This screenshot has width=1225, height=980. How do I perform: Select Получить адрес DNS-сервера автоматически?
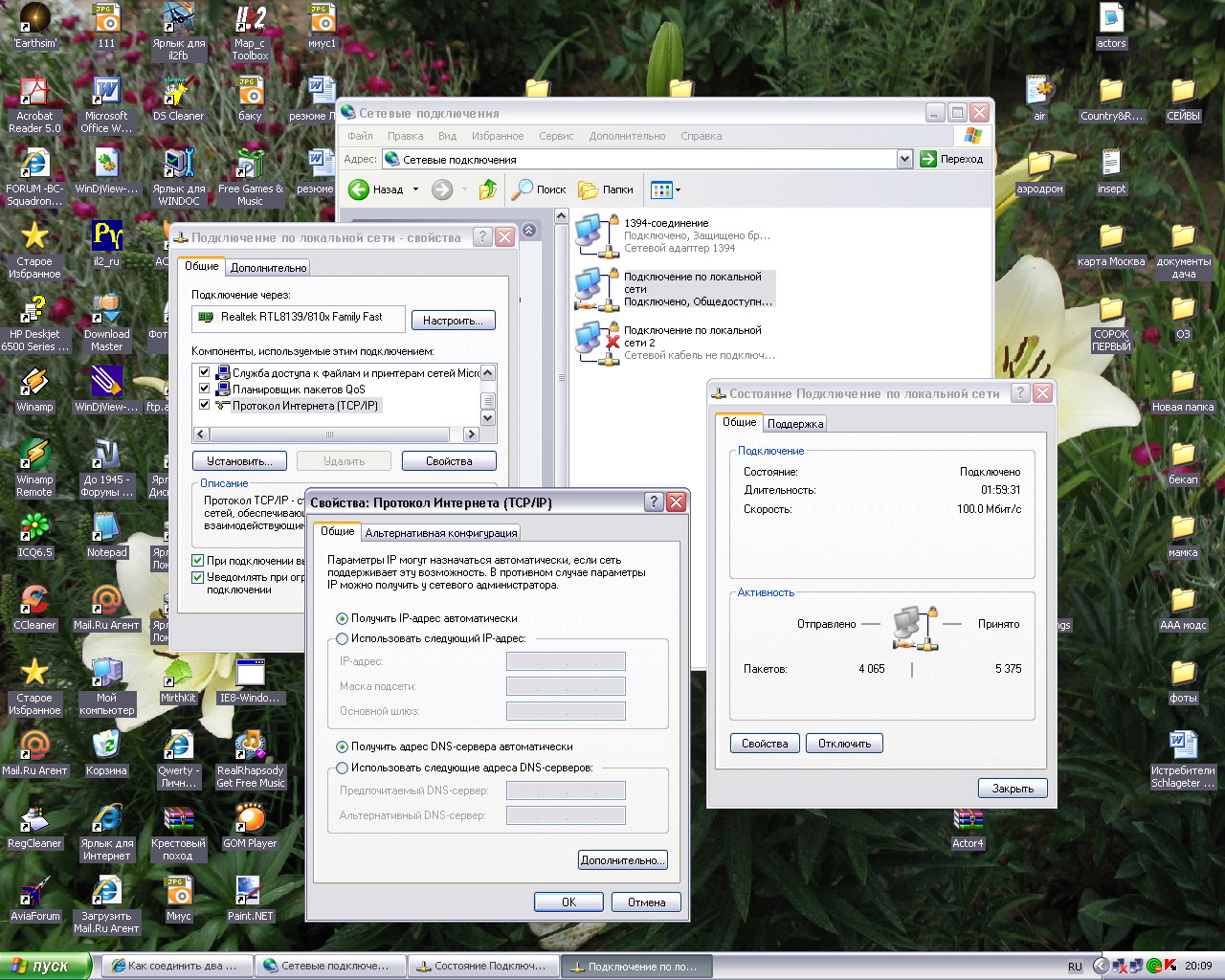[342, 747]
